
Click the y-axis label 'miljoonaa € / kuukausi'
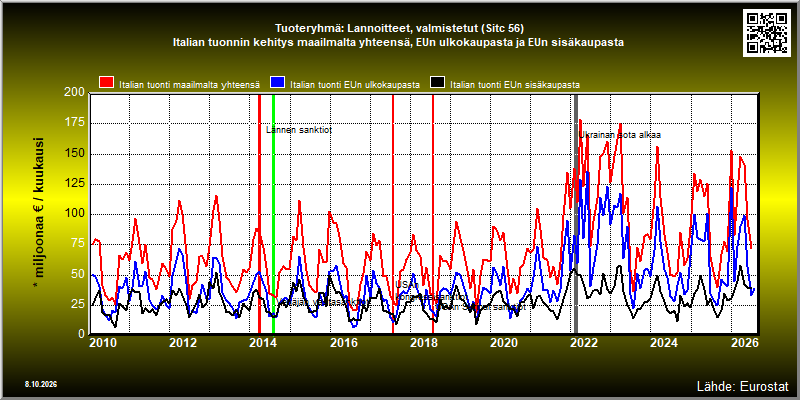40,214
